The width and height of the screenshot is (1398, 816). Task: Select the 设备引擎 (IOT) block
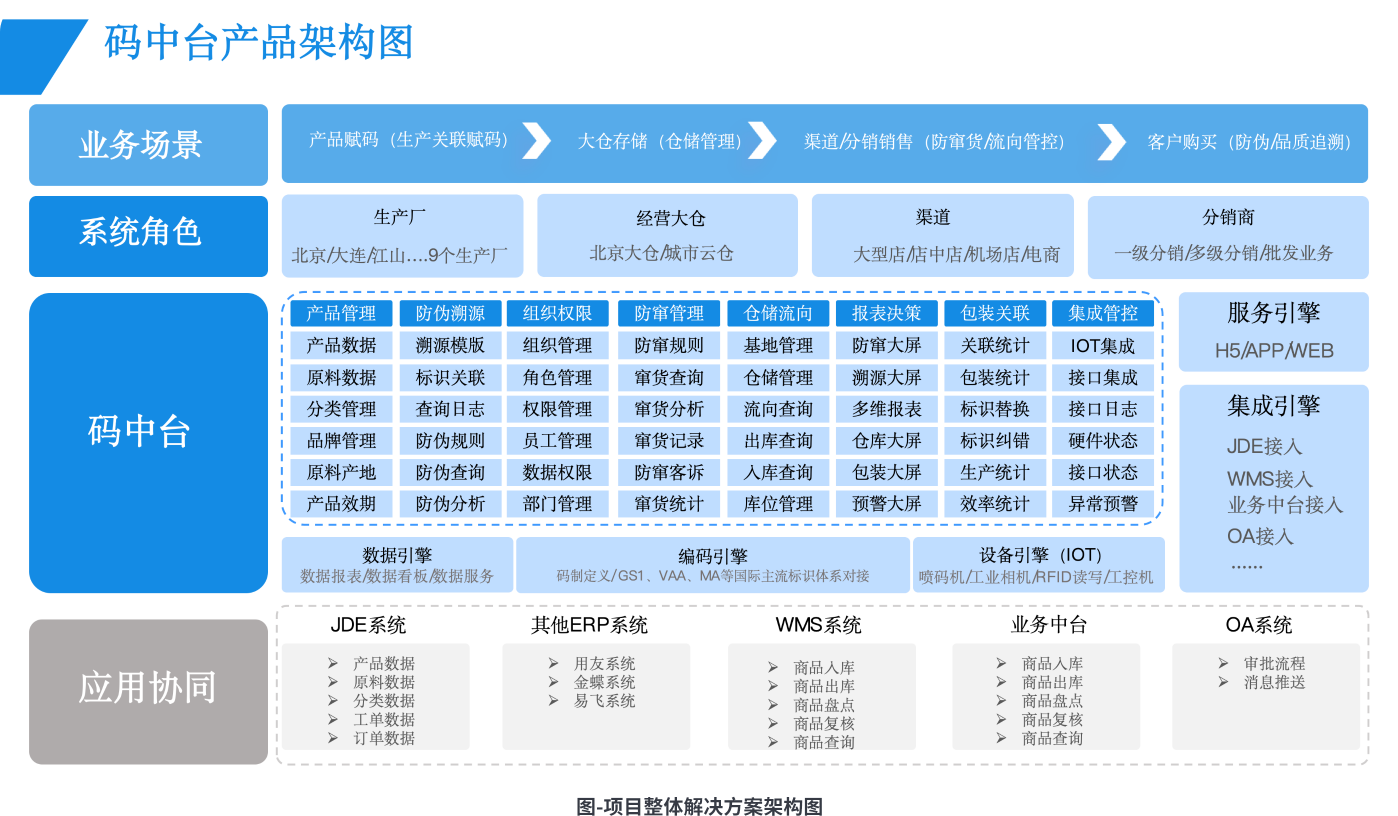coord(1038,565)
